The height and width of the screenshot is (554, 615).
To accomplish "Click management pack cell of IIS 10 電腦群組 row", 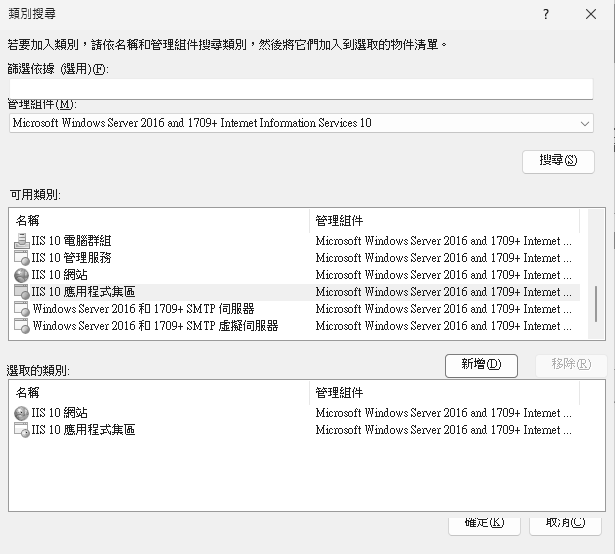I will coord(443,241).
